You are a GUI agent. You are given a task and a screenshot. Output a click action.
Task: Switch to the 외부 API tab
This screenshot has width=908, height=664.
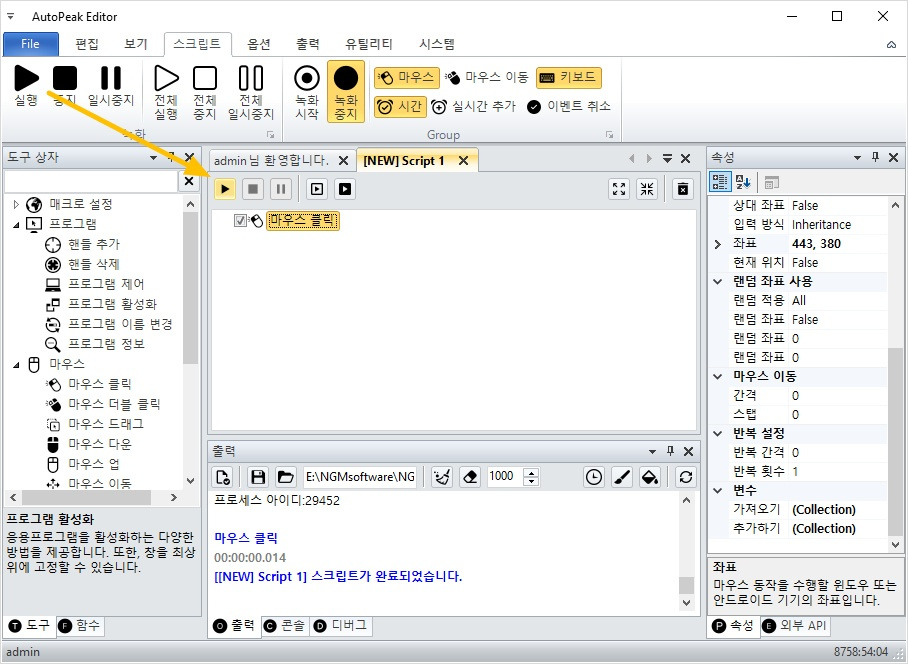pyautogui.click(x=794, y=626)
